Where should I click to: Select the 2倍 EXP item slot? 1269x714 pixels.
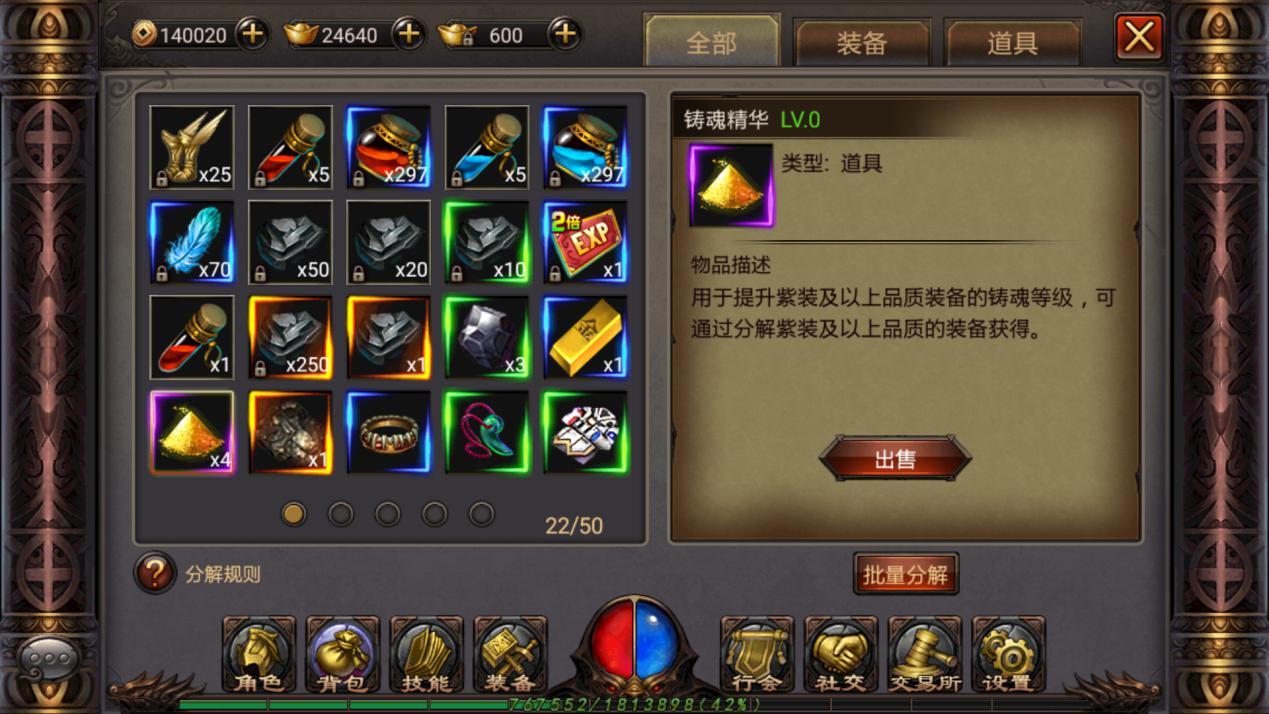pos(585,242)
